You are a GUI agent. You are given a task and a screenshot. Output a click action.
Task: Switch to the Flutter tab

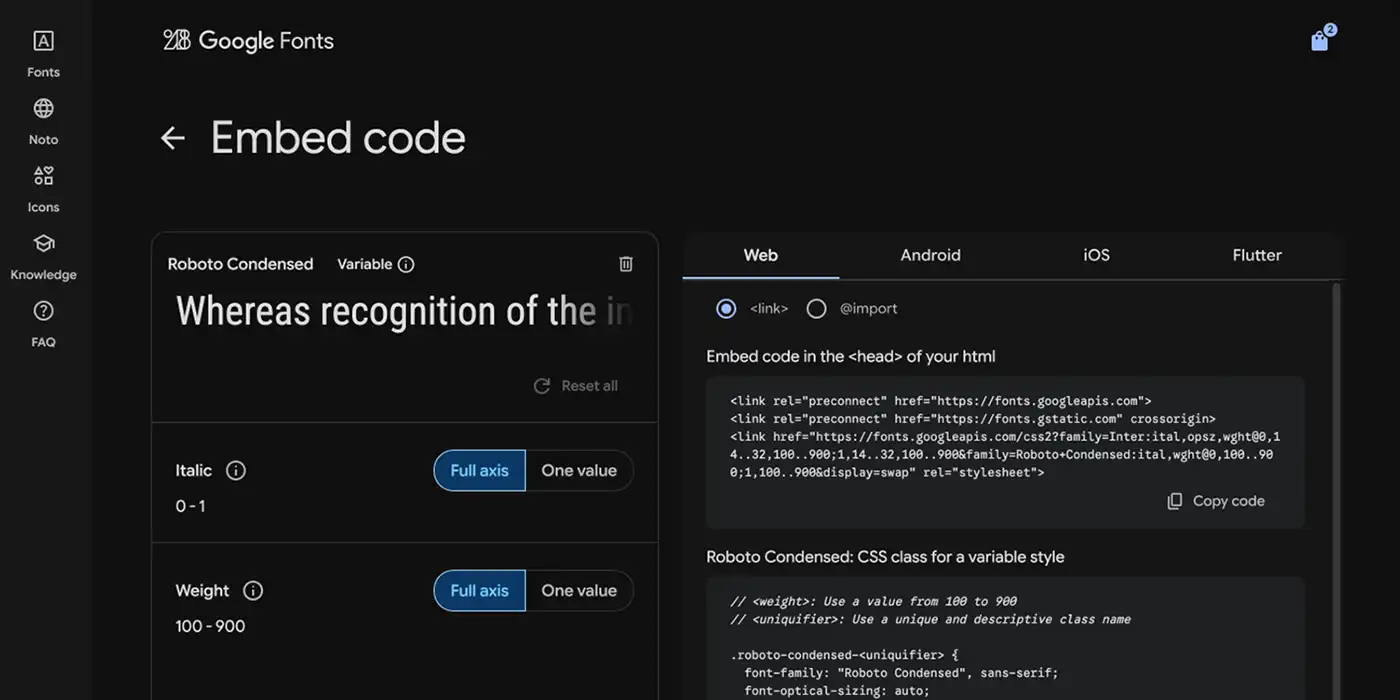coord(1256,255)
